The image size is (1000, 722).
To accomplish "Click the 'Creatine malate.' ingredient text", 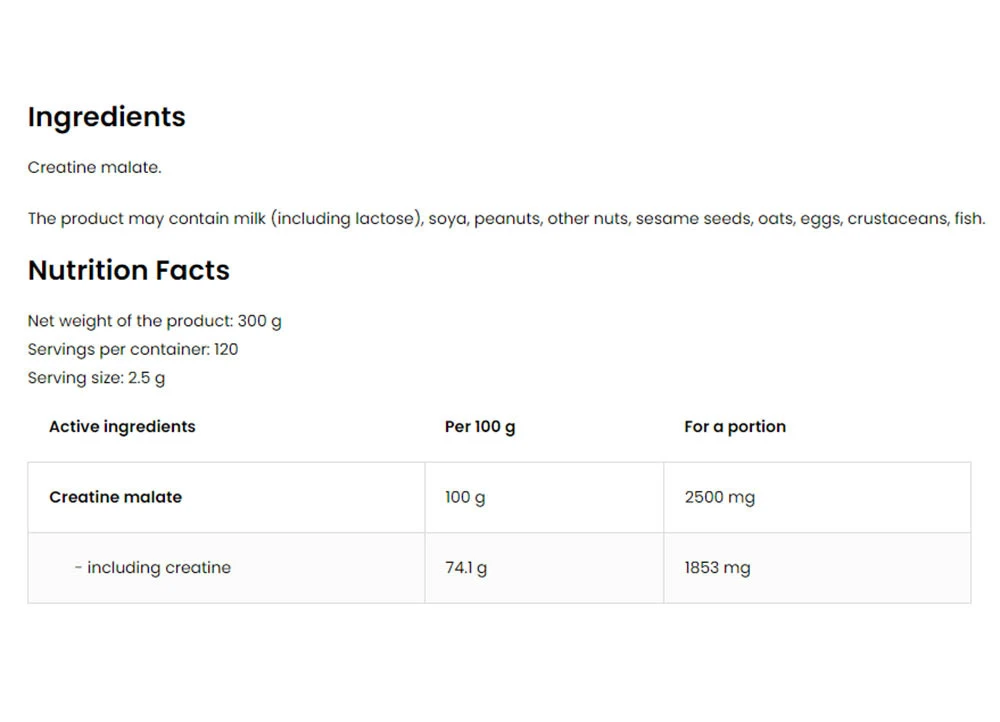I will point(94,168).
